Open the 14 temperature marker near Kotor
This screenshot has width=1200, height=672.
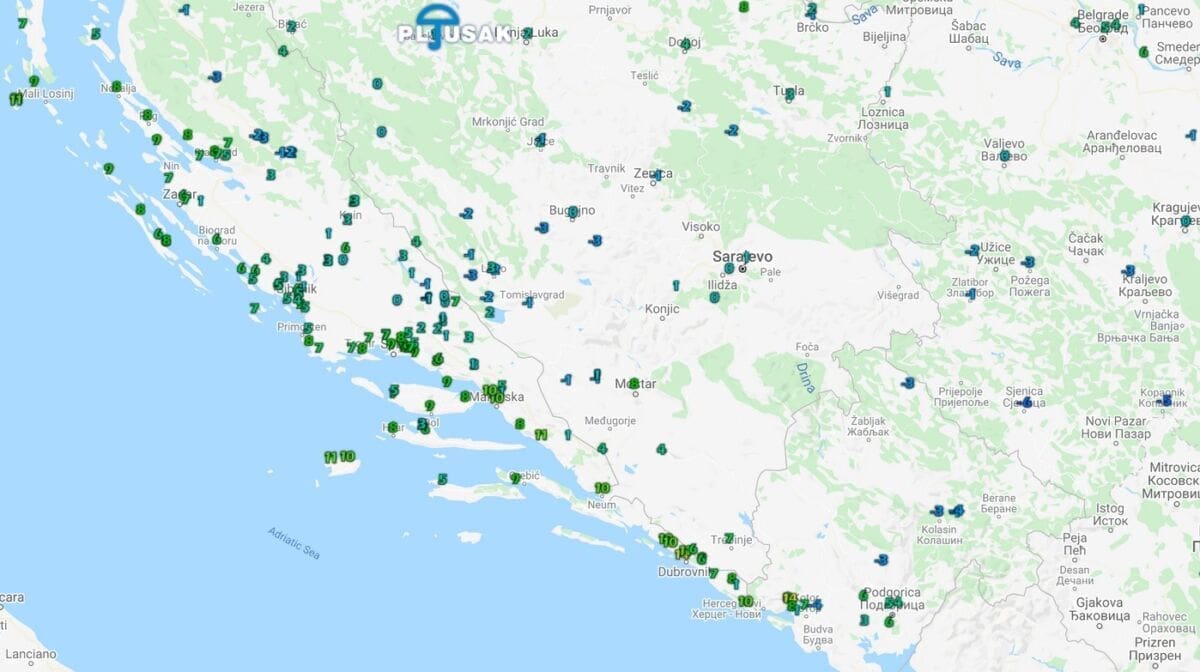pyautogui.click(x=789, y=598)
